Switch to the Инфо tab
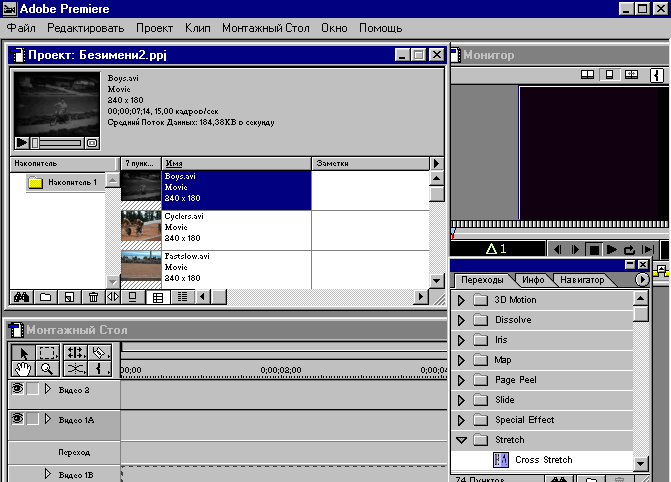 pyautogui.click(x=533, y=280)
